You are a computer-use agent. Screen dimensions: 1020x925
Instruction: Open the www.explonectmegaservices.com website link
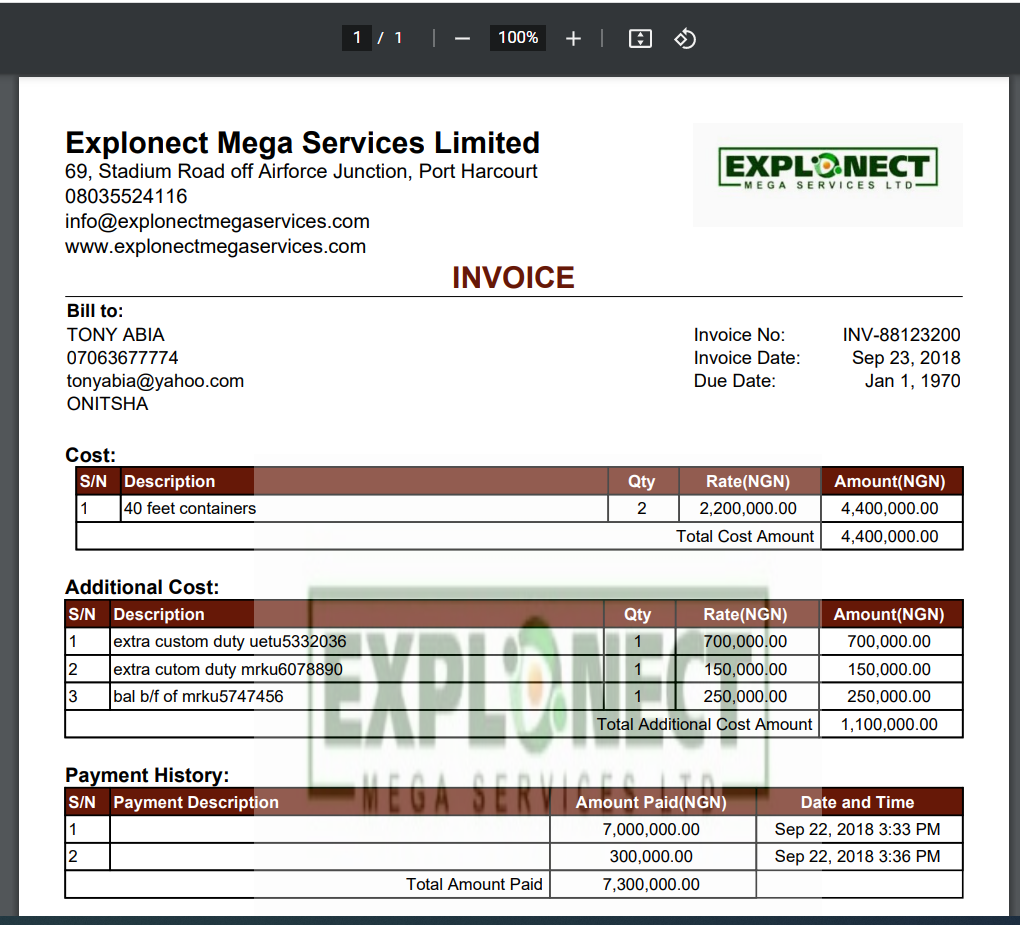coord(215,246)
